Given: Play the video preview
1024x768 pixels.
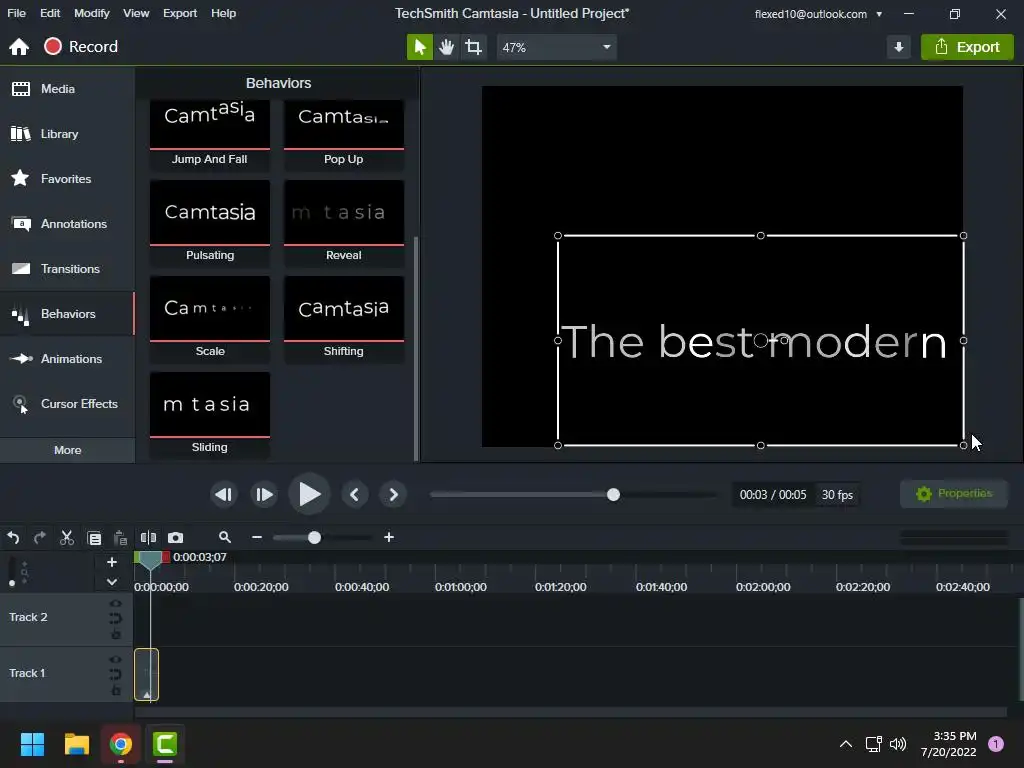Looking at the screenshot, I should tap(310, 494).
